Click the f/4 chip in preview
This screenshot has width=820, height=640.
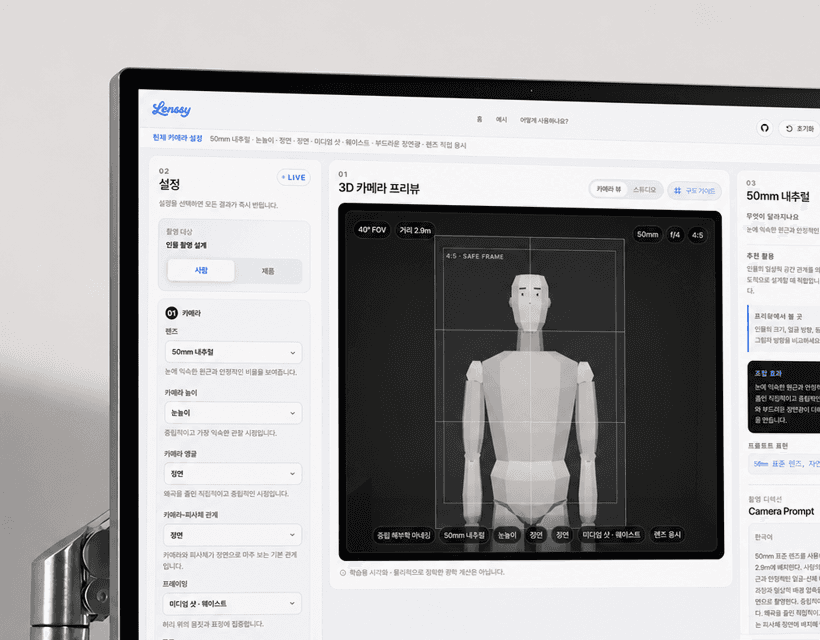click(675, 235)
